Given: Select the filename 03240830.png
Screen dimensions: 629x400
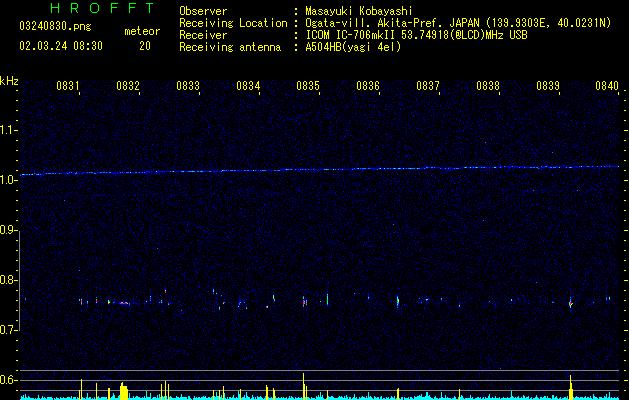Looking at the screenshot, I should point(55,26).
